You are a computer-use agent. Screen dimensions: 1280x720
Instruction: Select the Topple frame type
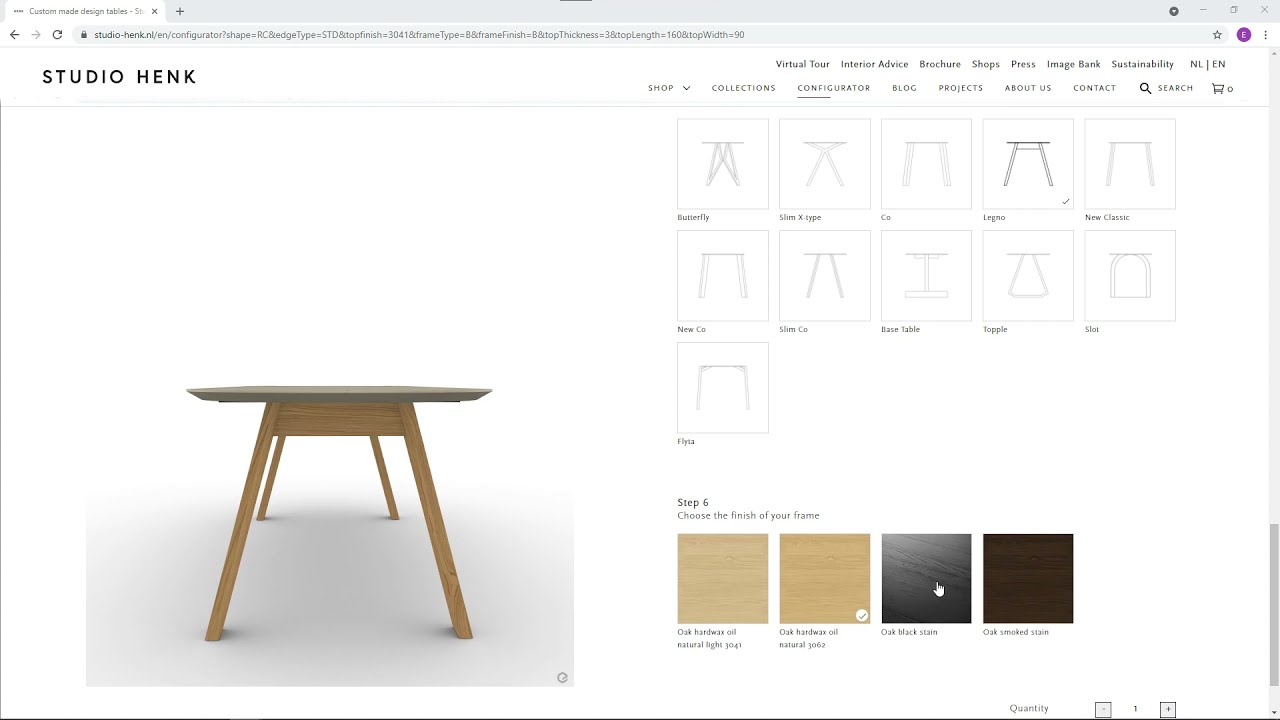tap(1028, 276)
